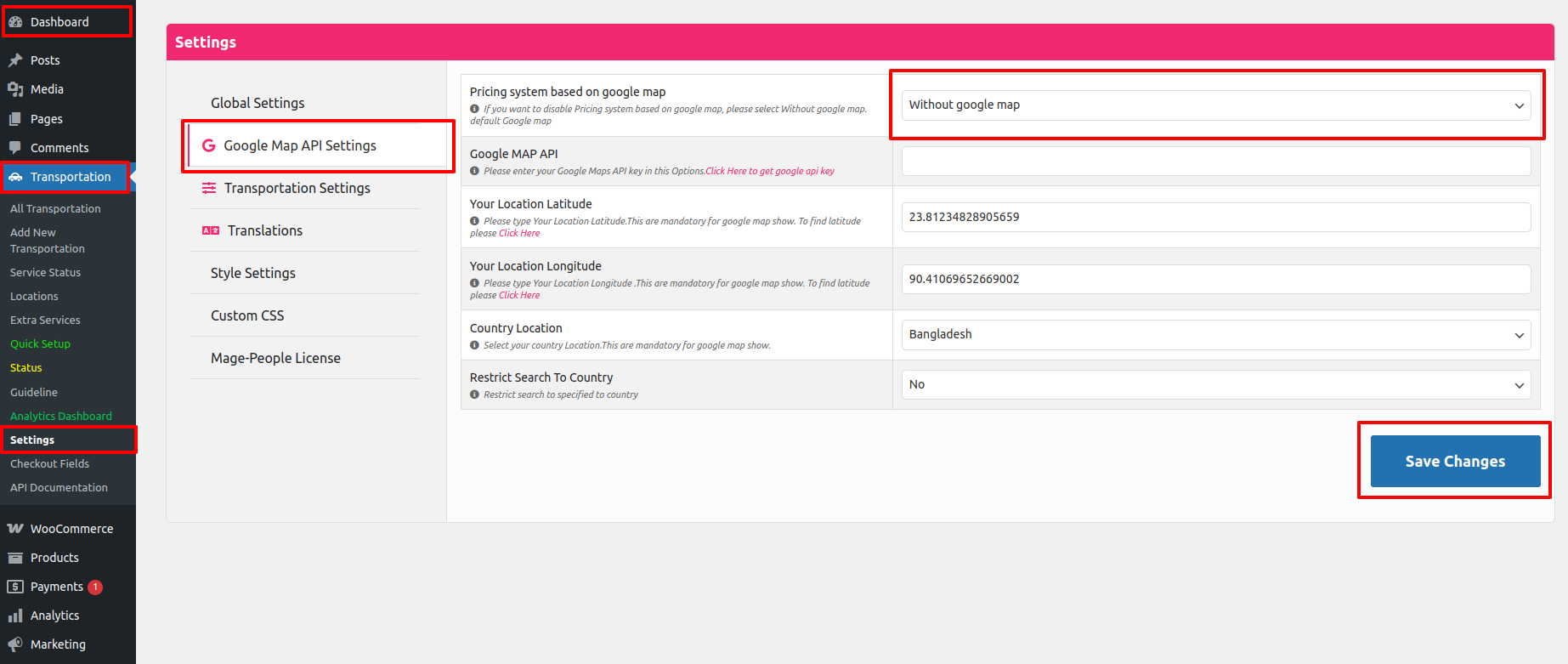Follow the get google api key link
The image size is (1568, 664).
769,172
